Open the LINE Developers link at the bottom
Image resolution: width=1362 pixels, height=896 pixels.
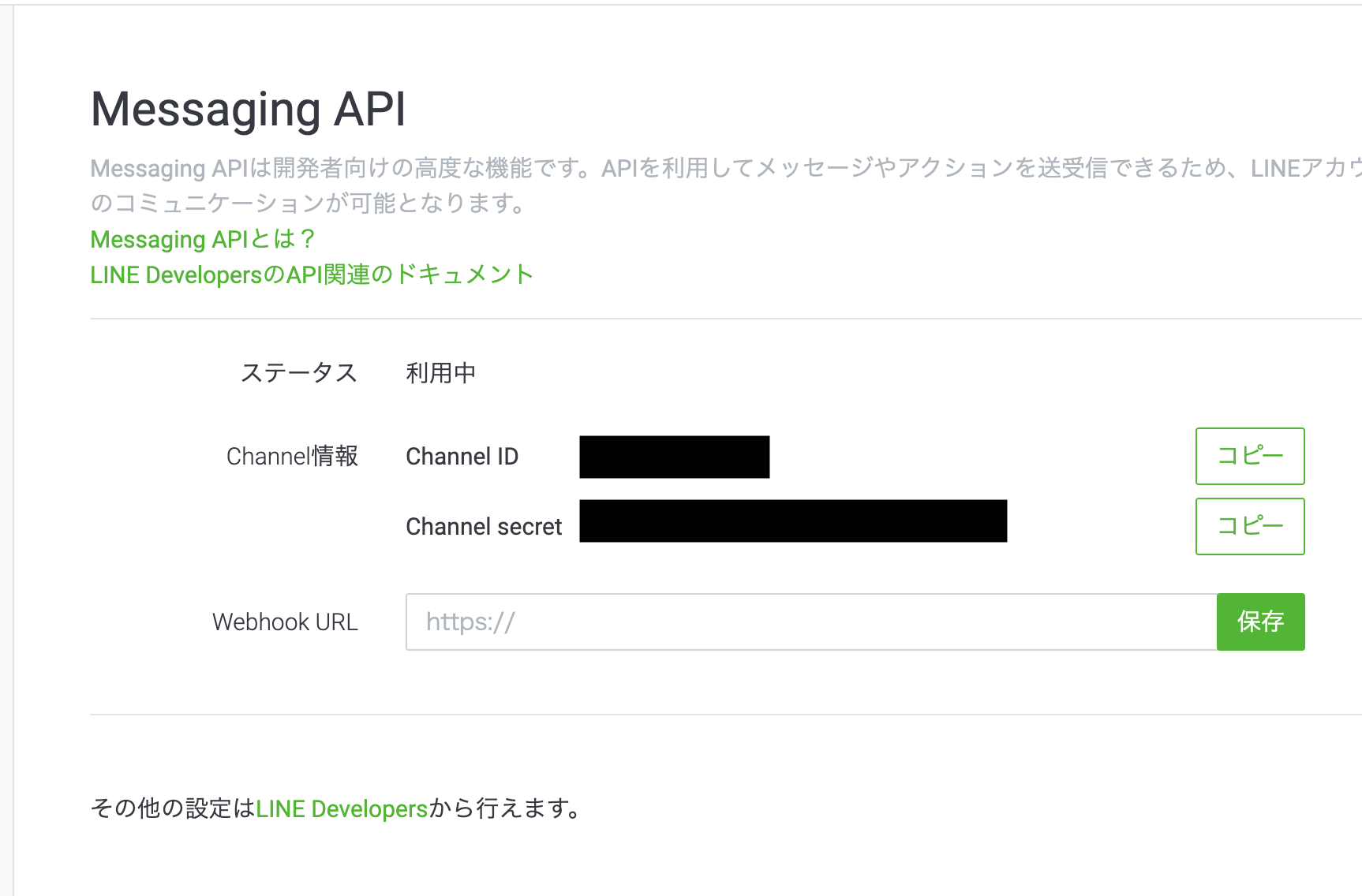341,808
